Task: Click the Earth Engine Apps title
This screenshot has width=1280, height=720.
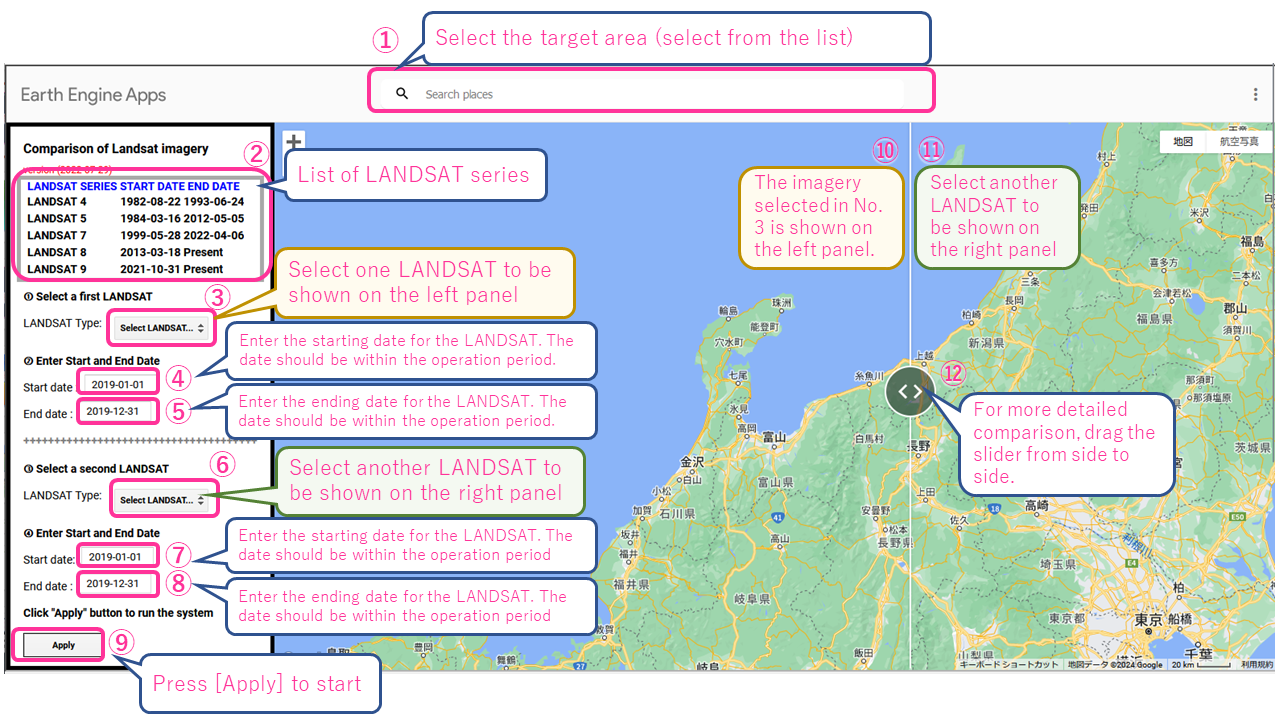Action: click(x=93, y=95)
